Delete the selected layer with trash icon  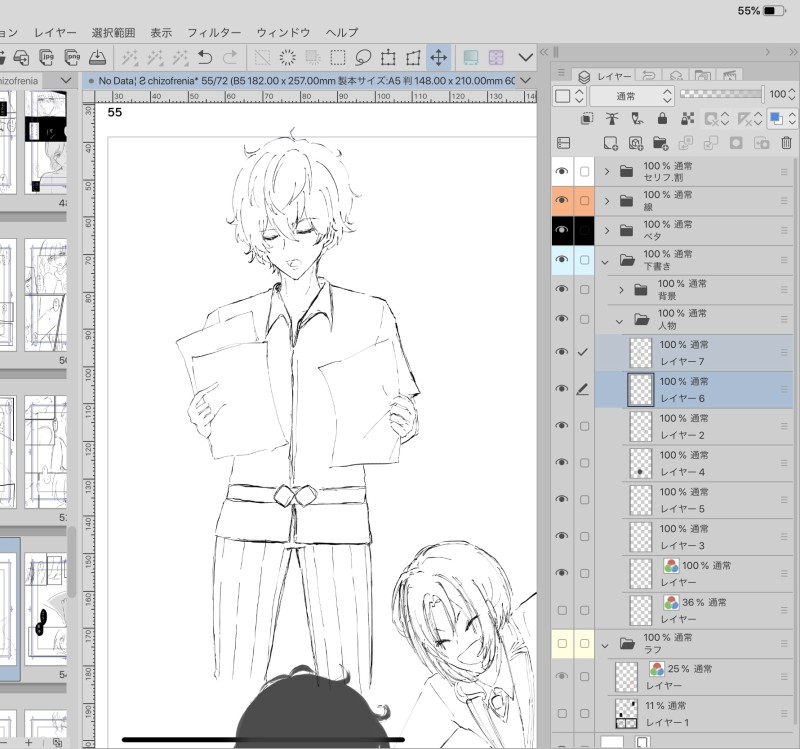pyautogui.click(x=786, y=143)
